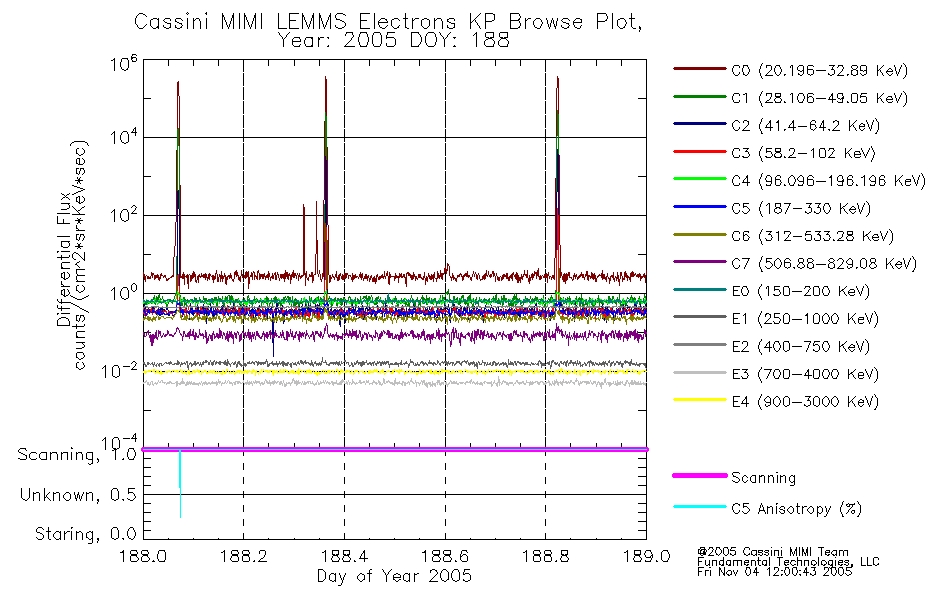Click the E1 (250-1000 KeV) legend label
This screenshot has height=600, width=950.
click(805, 319)
